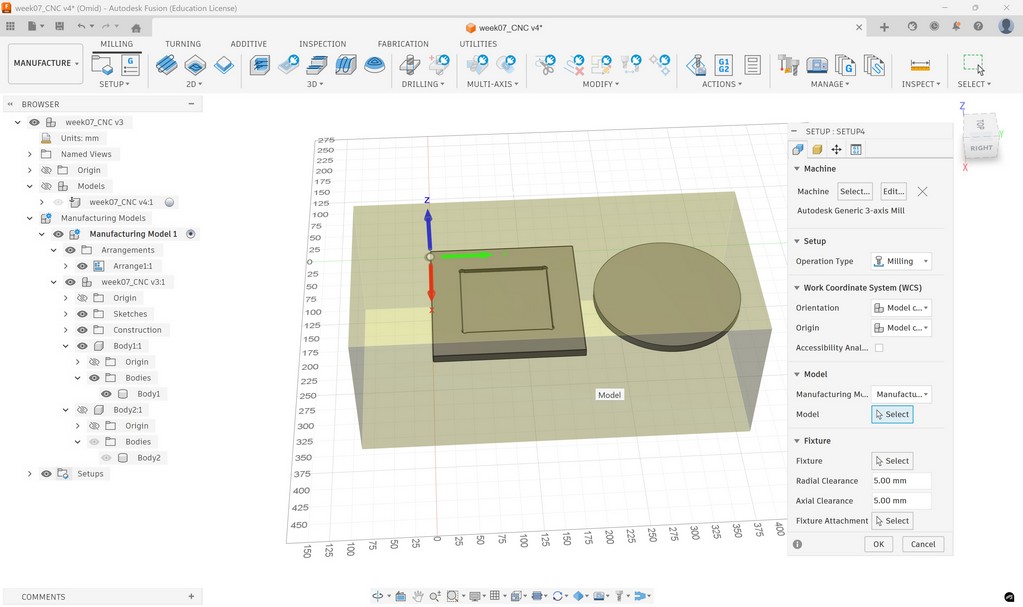Select the Pan tool in the navigation bar
Viewport: 1023px width, 607px height.
[417, 596]
